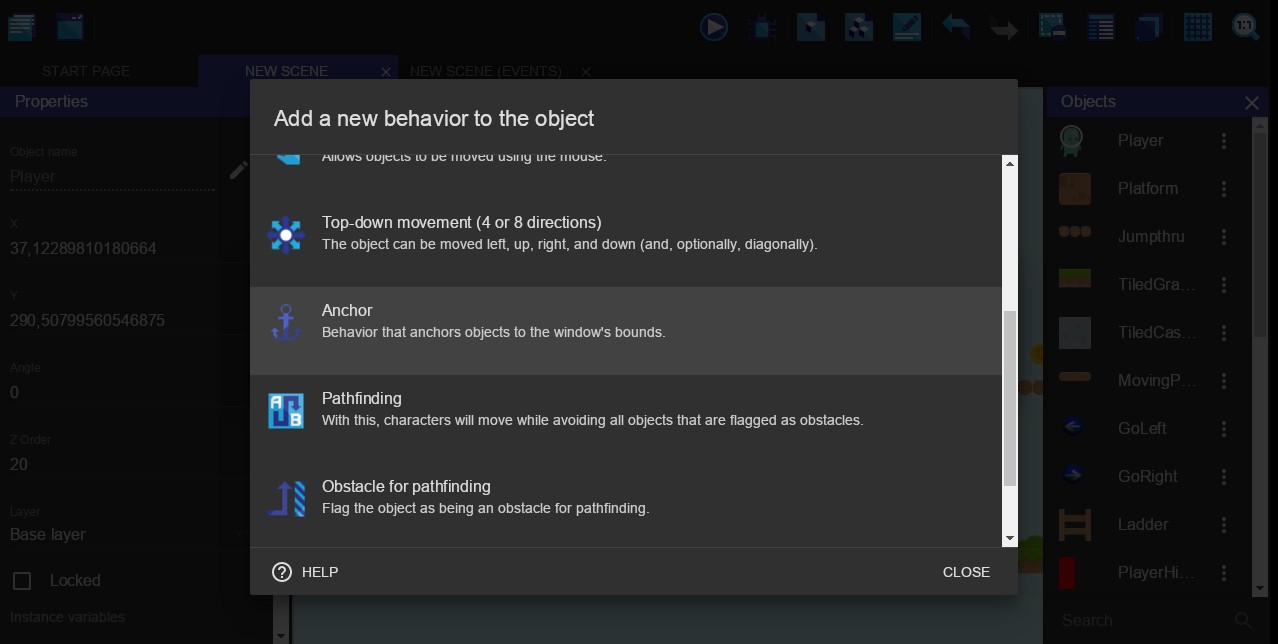Switch to the NEW SCENE (EVENTS) tab
This screenshot has height=644, width=1278.
486,72
